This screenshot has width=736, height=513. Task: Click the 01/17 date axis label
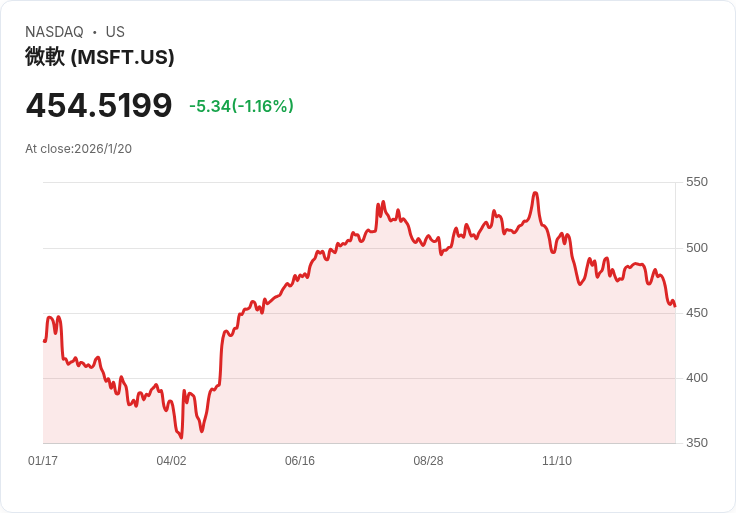(x=43, y=460)
